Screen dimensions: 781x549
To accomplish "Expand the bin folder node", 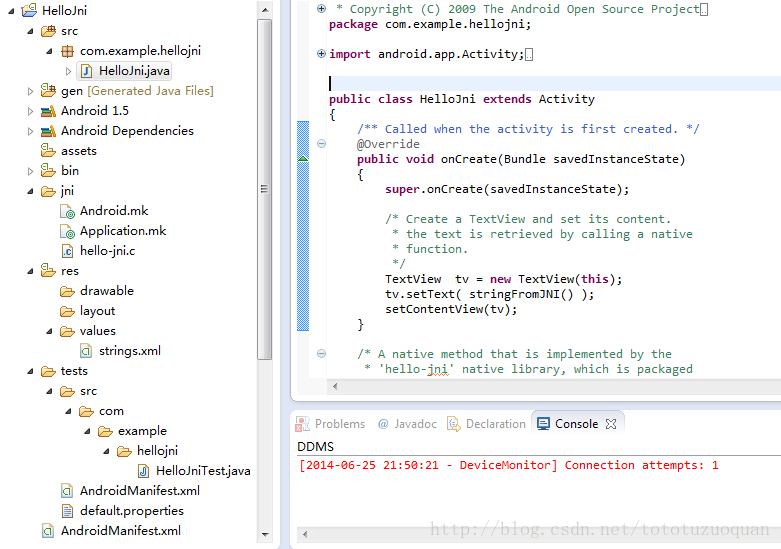I will [x=30, y=171].
